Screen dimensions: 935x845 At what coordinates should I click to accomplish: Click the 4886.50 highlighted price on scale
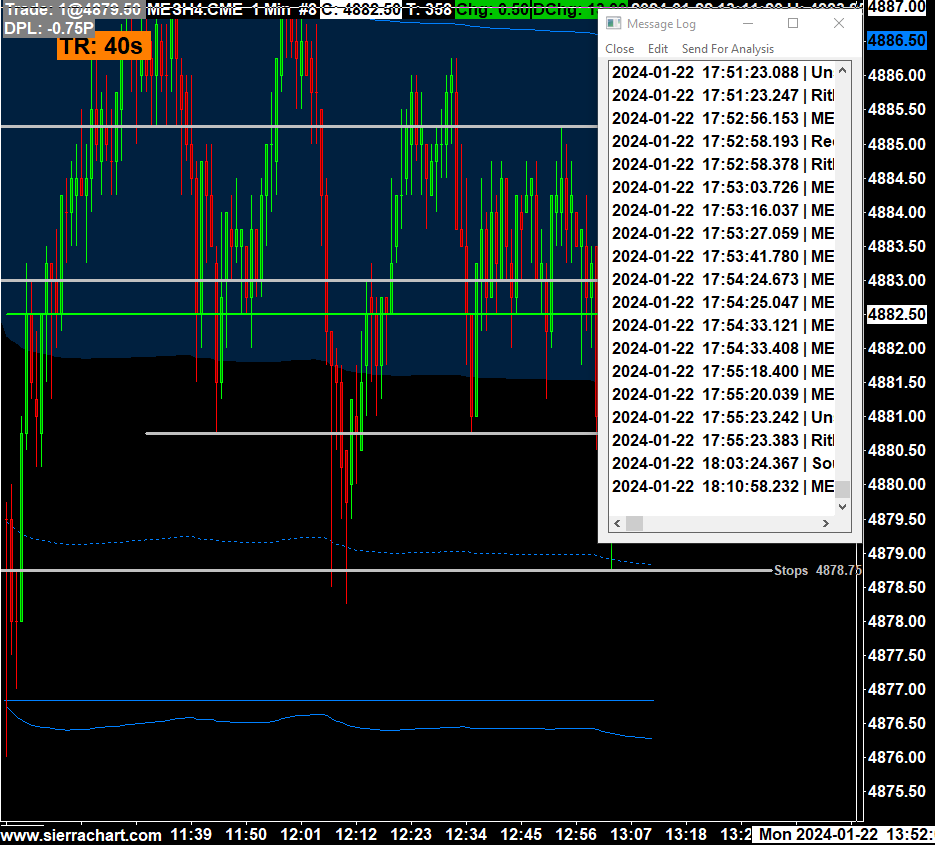pos(896,41)
